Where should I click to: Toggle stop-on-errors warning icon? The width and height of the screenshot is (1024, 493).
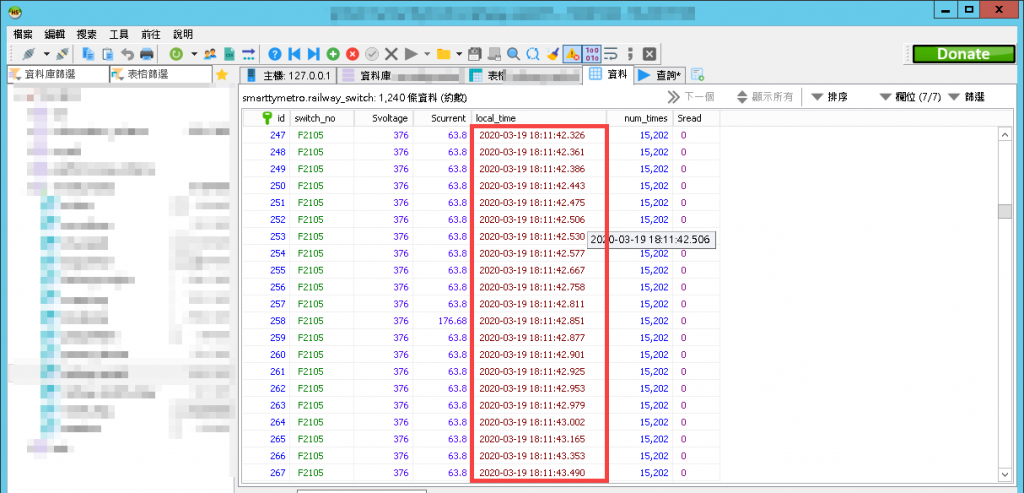[572, 54]
